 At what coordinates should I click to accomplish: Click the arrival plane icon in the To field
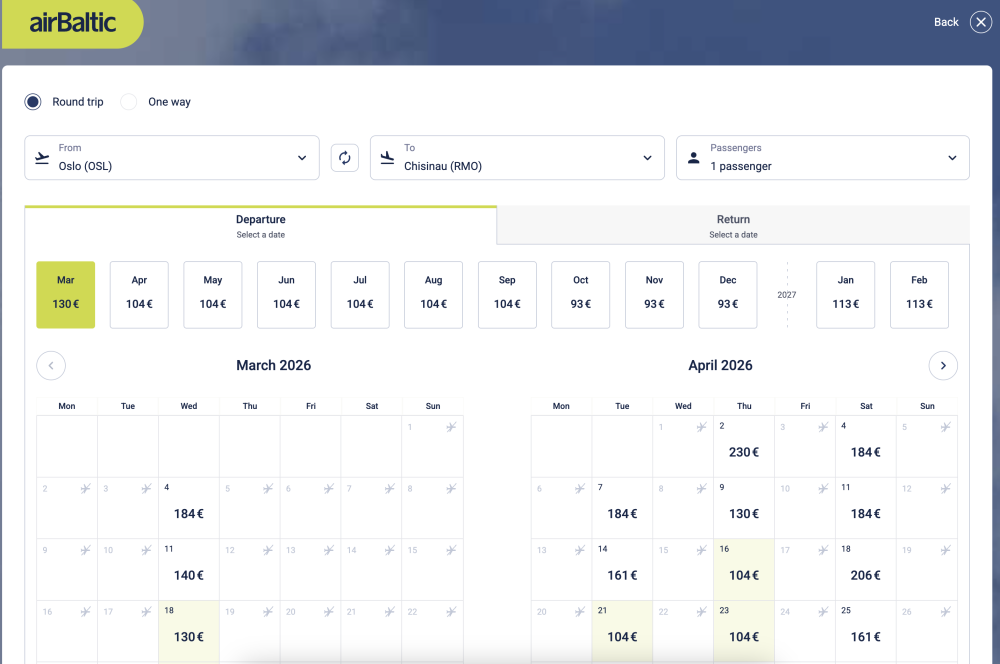[387, 157]
